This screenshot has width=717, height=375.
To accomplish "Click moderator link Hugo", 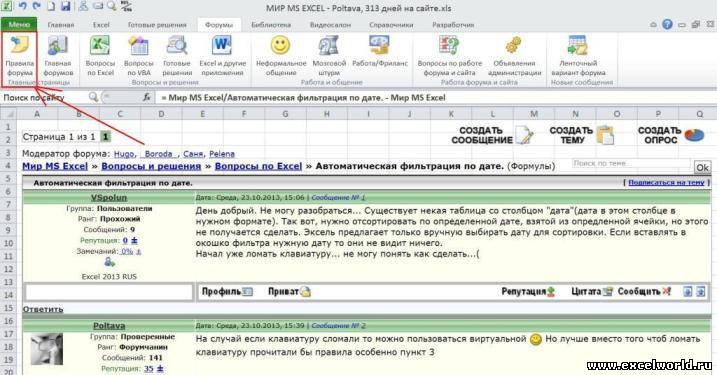I will (124, 154).
